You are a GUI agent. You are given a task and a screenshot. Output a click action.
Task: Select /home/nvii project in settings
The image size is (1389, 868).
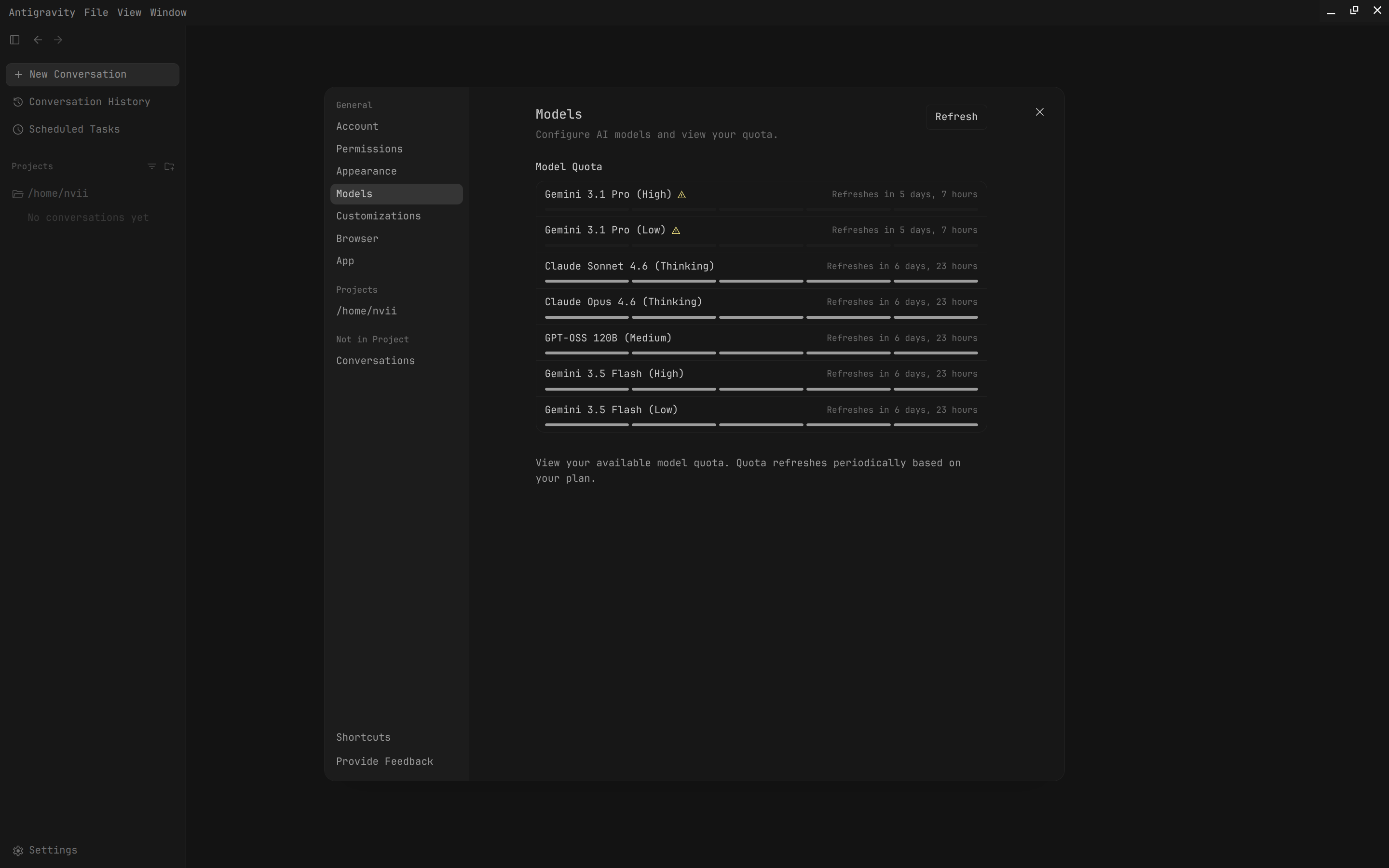pyautogui.click(x=396, y=311)
